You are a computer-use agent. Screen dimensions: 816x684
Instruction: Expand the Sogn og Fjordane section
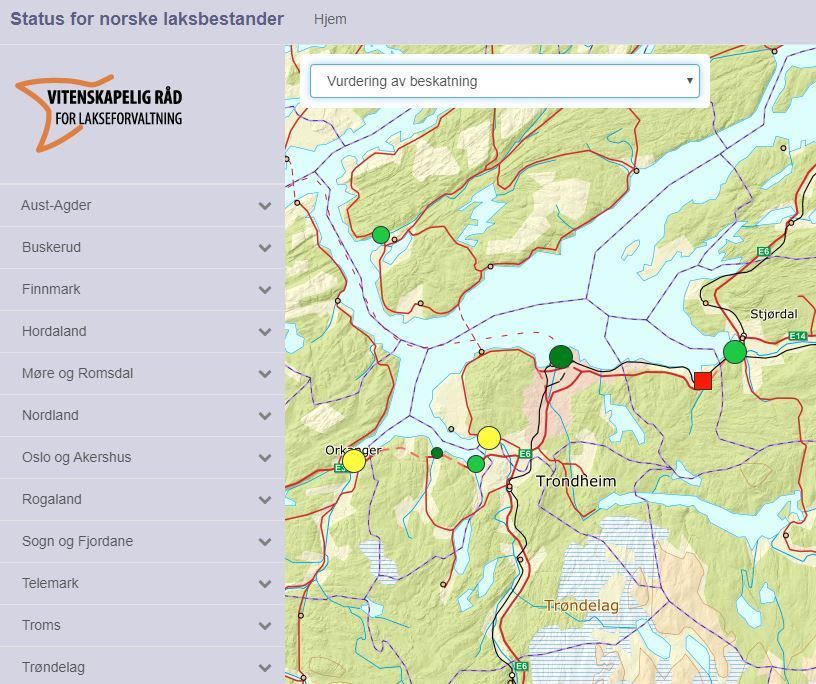click(140, 541)
